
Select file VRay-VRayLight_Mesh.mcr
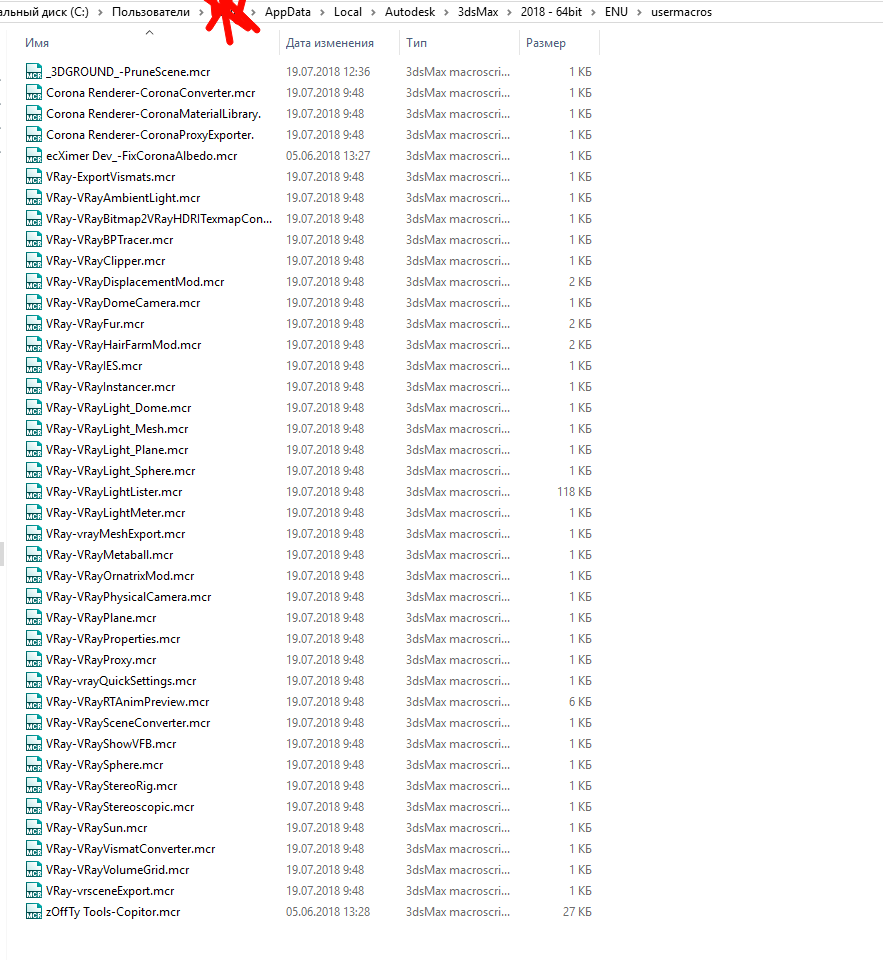click(117, 429)
